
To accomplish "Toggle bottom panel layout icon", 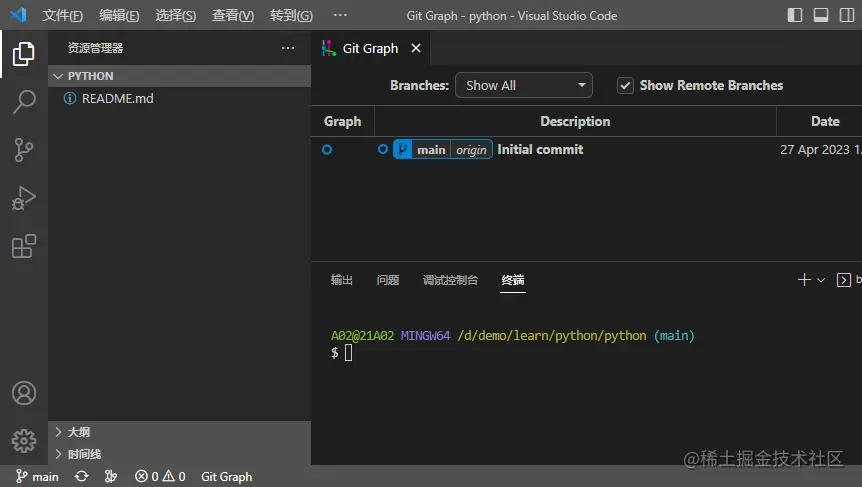I will coord(821,15).
